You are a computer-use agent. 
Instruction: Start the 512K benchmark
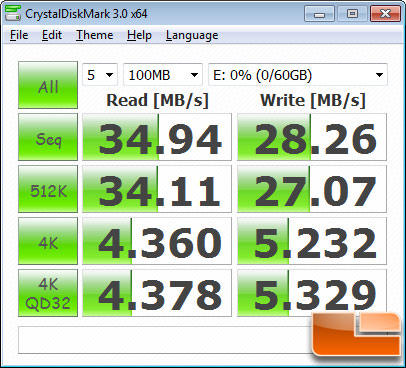point(48,189)
